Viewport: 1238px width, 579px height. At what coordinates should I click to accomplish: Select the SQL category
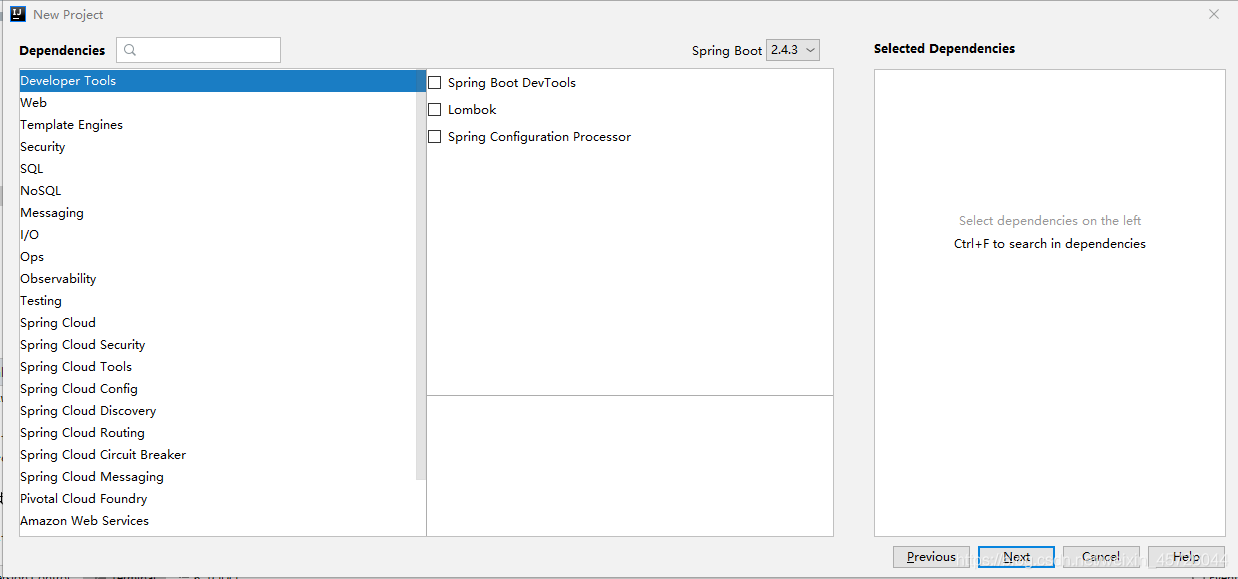pos(218,169)
